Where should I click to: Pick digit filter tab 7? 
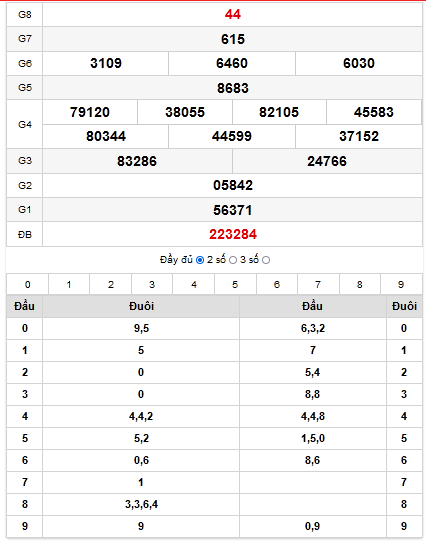tap(318, 284)
